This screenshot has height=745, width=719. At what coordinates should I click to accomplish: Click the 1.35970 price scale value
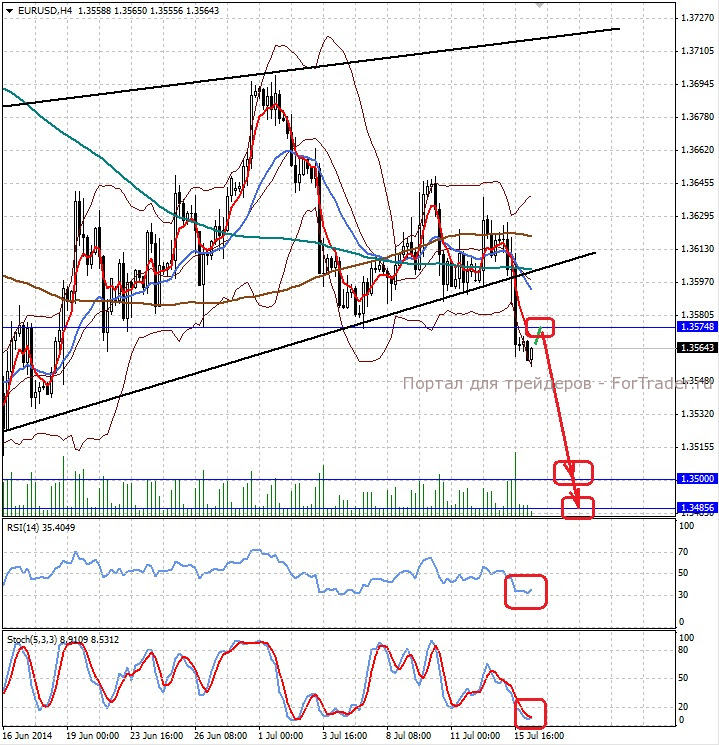click(697, 282)
